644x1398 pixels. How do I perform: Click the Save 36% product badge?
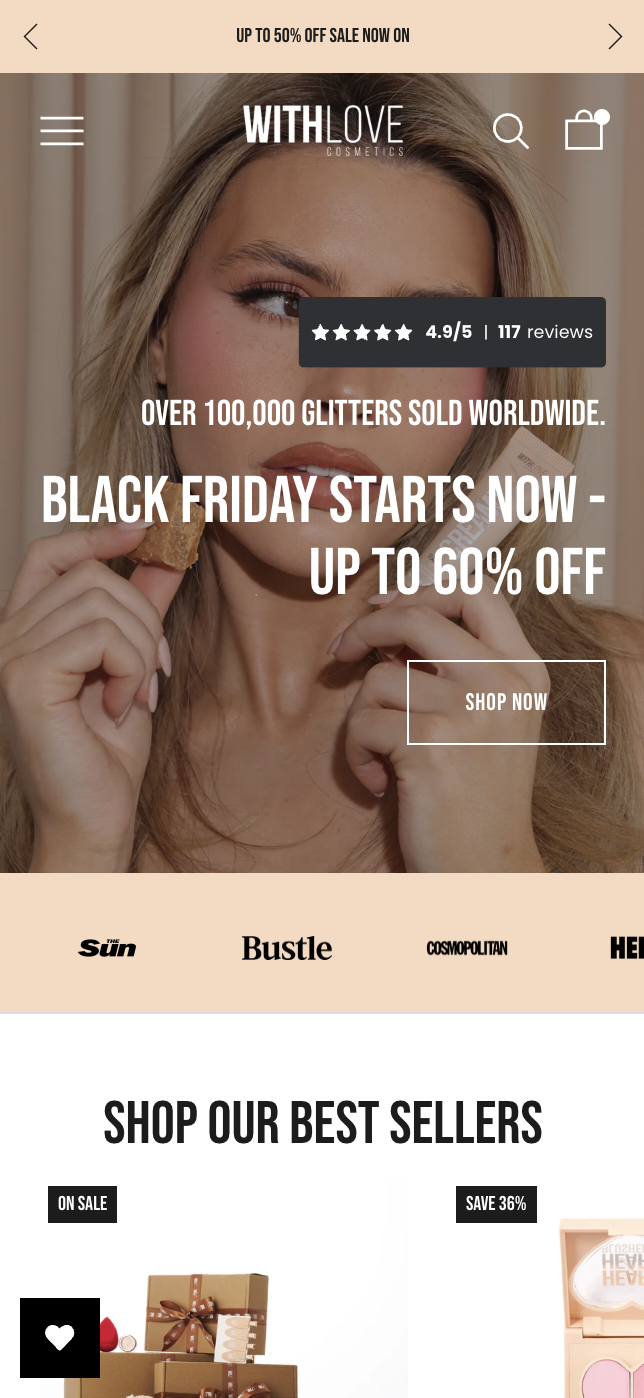pos(496,1204)
